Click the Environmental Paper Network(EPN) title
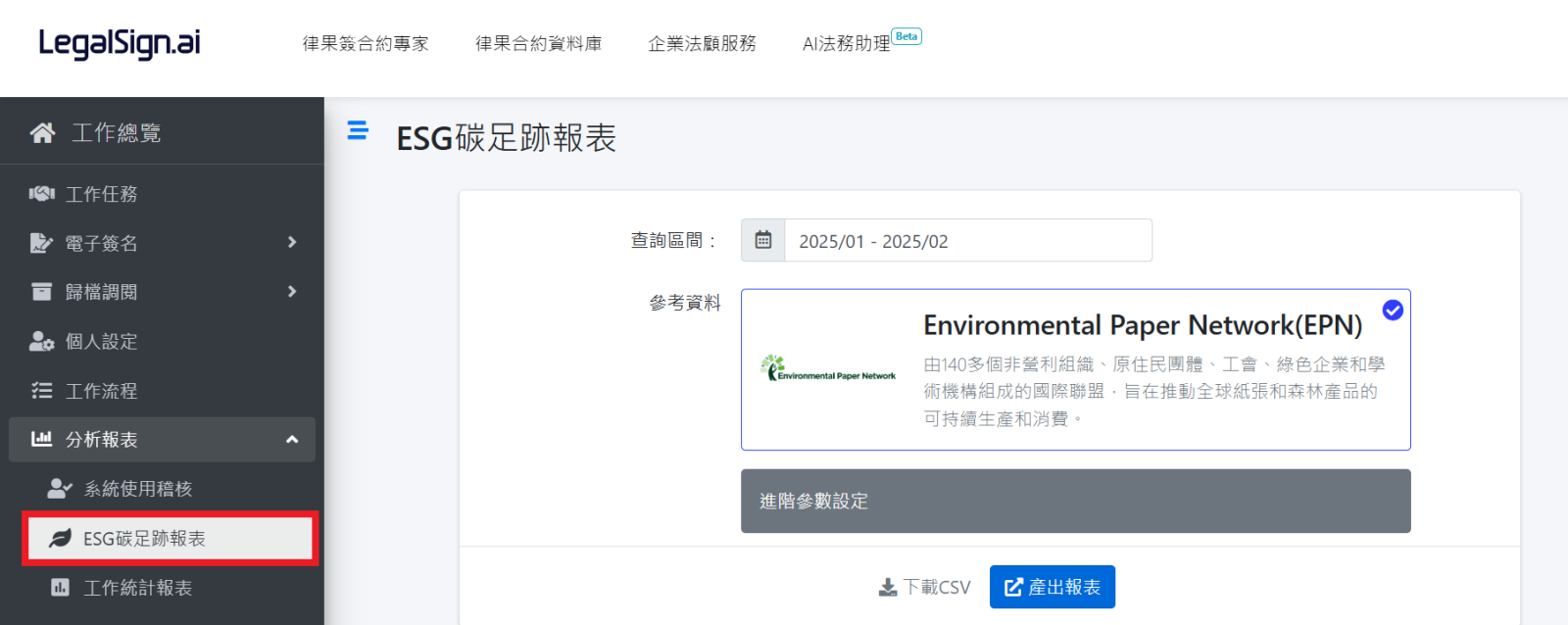The image size is (1568, 625). 1143,325
